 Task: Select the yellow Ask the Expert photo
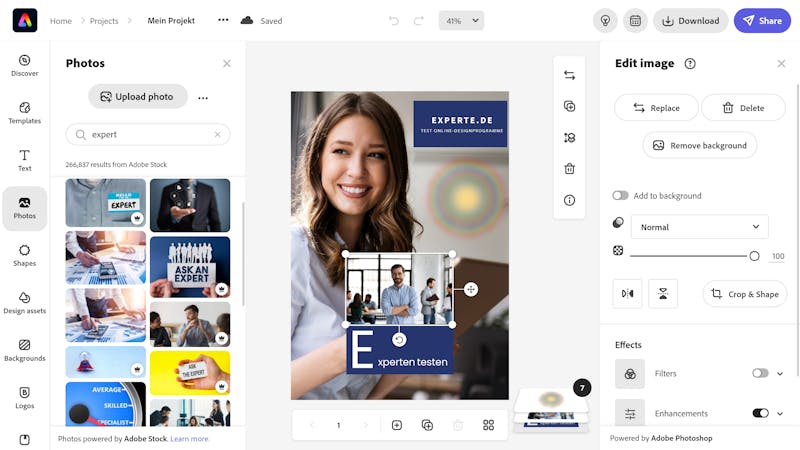click(190, 373)
